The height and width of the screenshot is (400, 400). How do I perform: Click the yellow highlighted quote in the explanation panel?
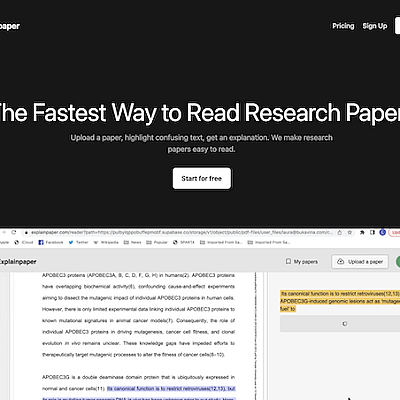340,301
